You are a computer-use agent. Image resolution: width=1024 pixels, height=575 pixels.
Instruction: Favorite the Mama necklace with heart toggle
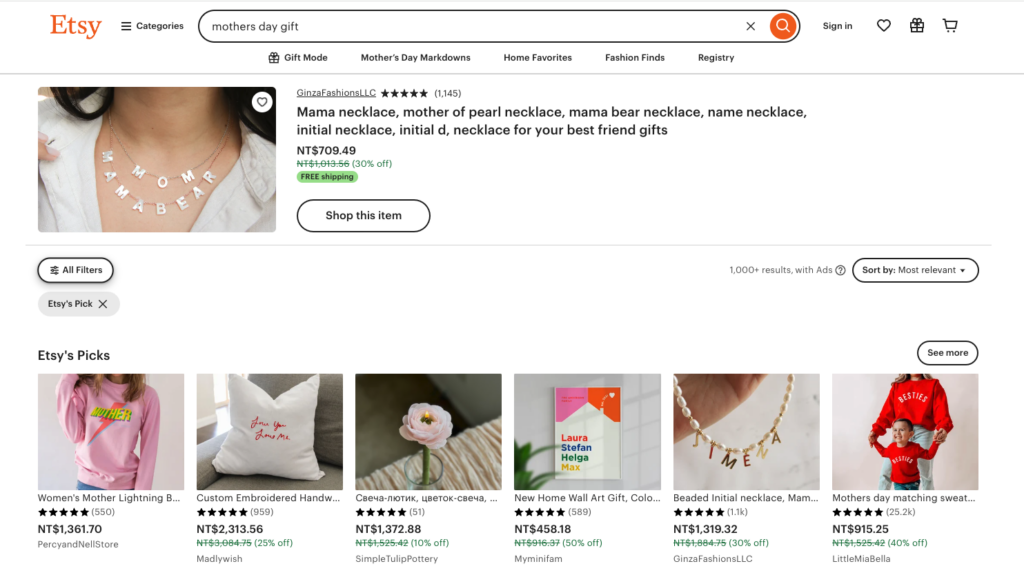click(262, 102)
